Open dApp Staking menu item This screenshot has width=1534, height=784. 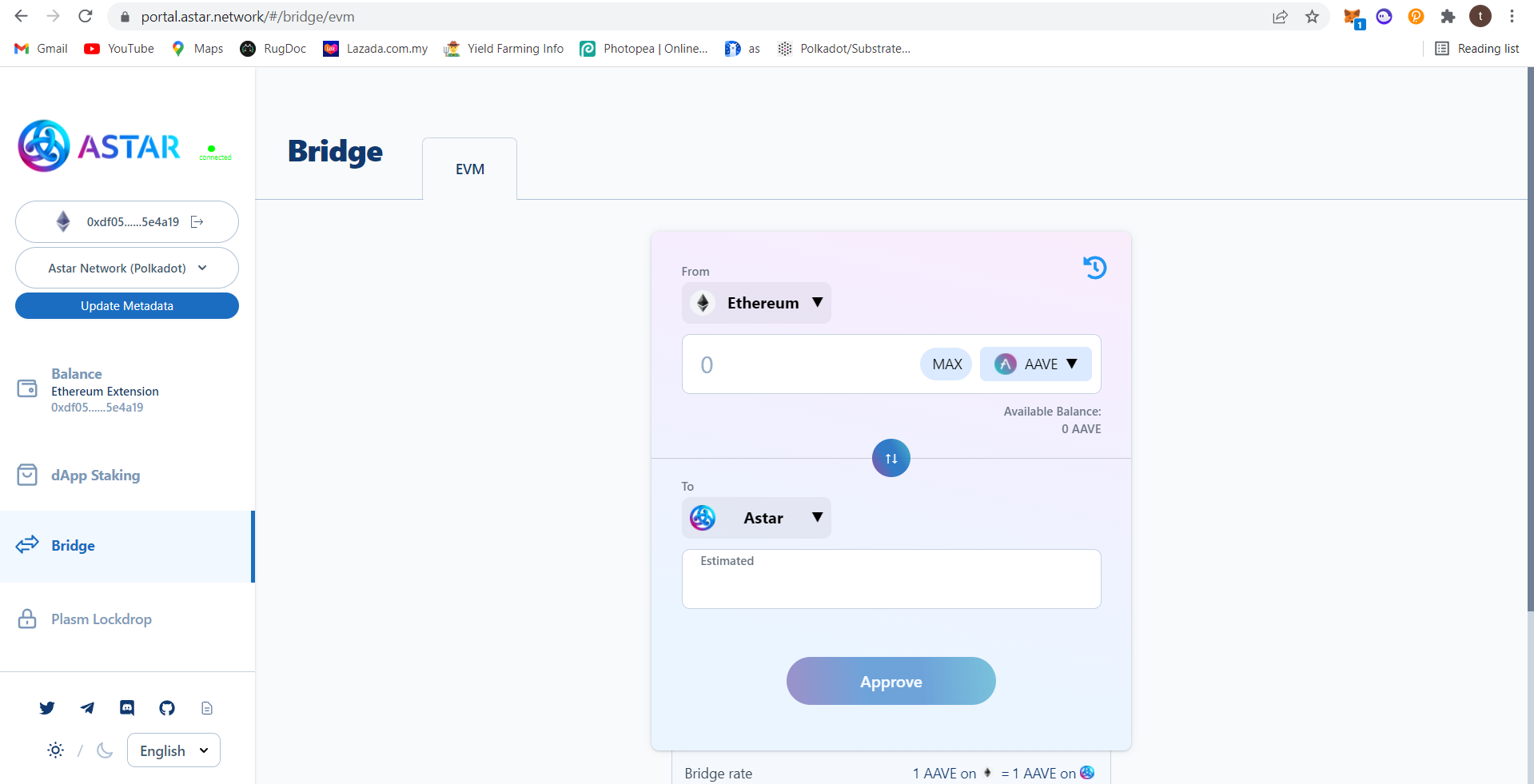tap(95, 475)
